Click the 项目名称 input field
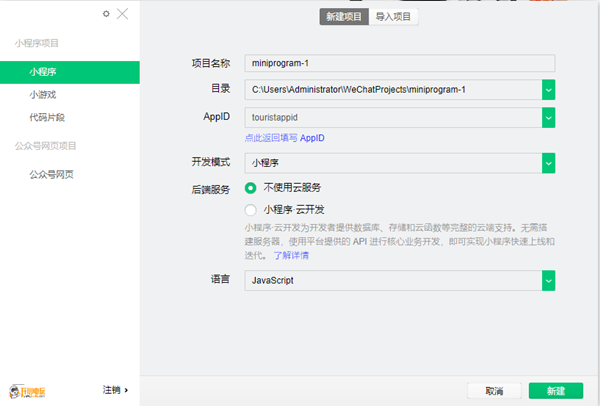Screen dimensions: 600x406 [398, 62]
